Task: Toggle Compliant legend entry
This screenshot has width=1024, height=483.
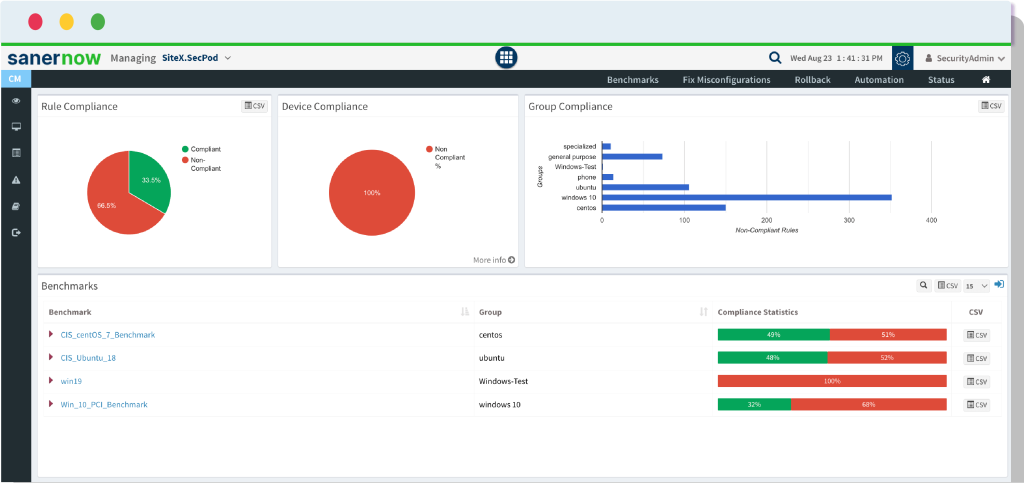Action: [x=201, y=149]
